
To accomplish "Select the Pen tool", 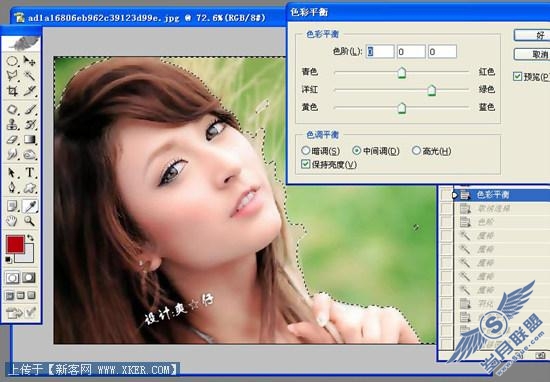I will pyautogui.click(x=12, y=188).
